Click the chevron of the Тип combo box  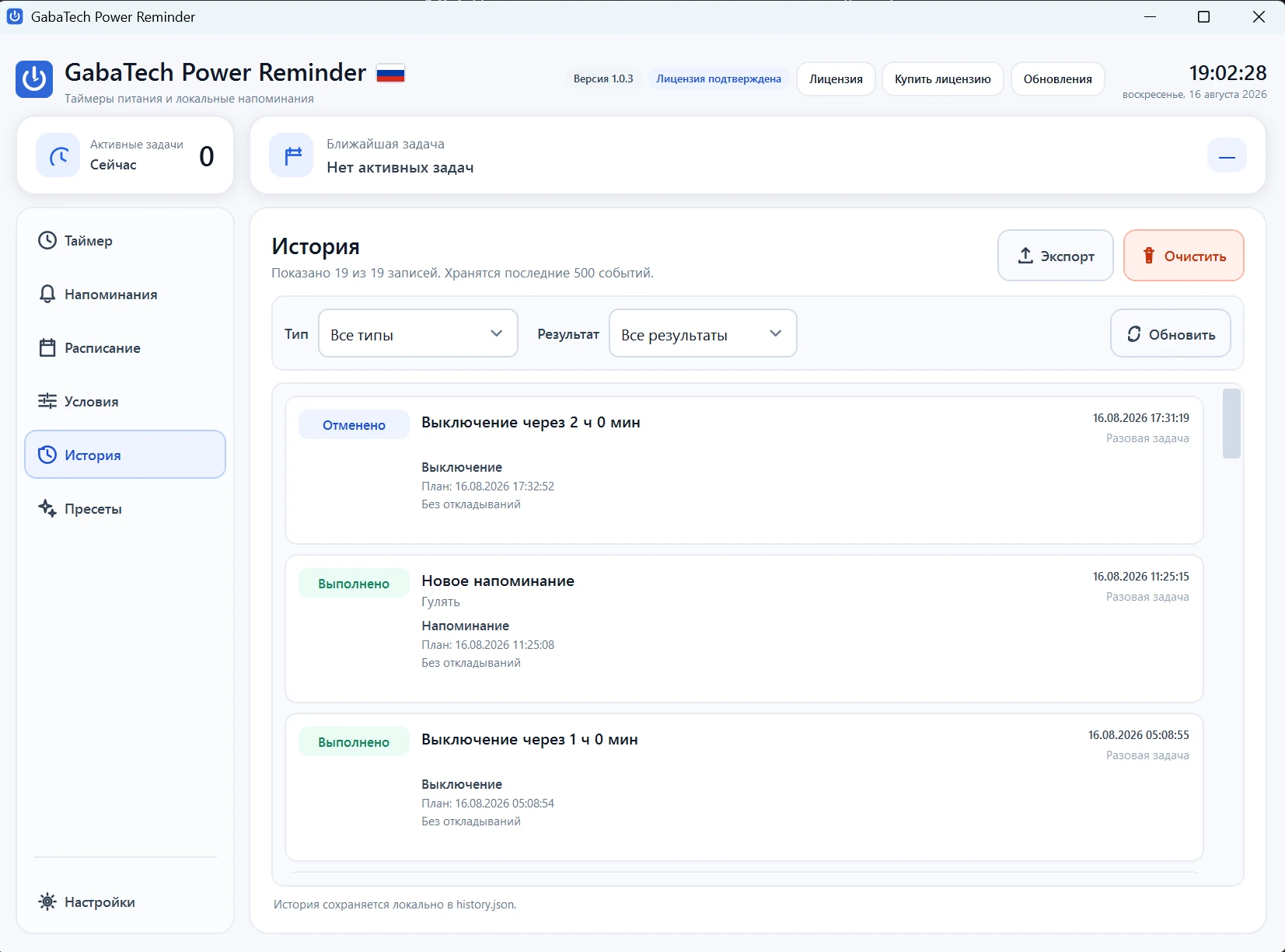tap(496, 333)
